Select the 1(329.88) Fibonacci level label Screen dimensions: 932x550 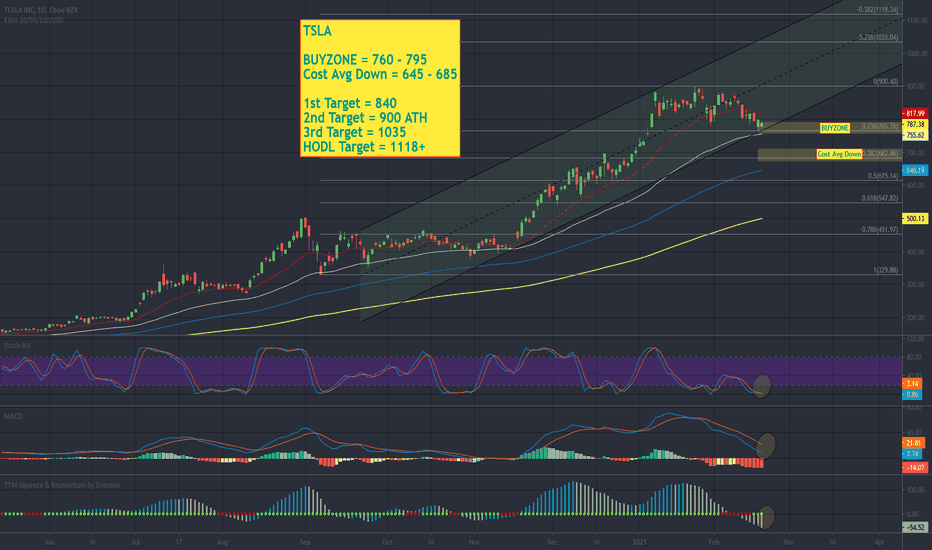coord(886,270)
